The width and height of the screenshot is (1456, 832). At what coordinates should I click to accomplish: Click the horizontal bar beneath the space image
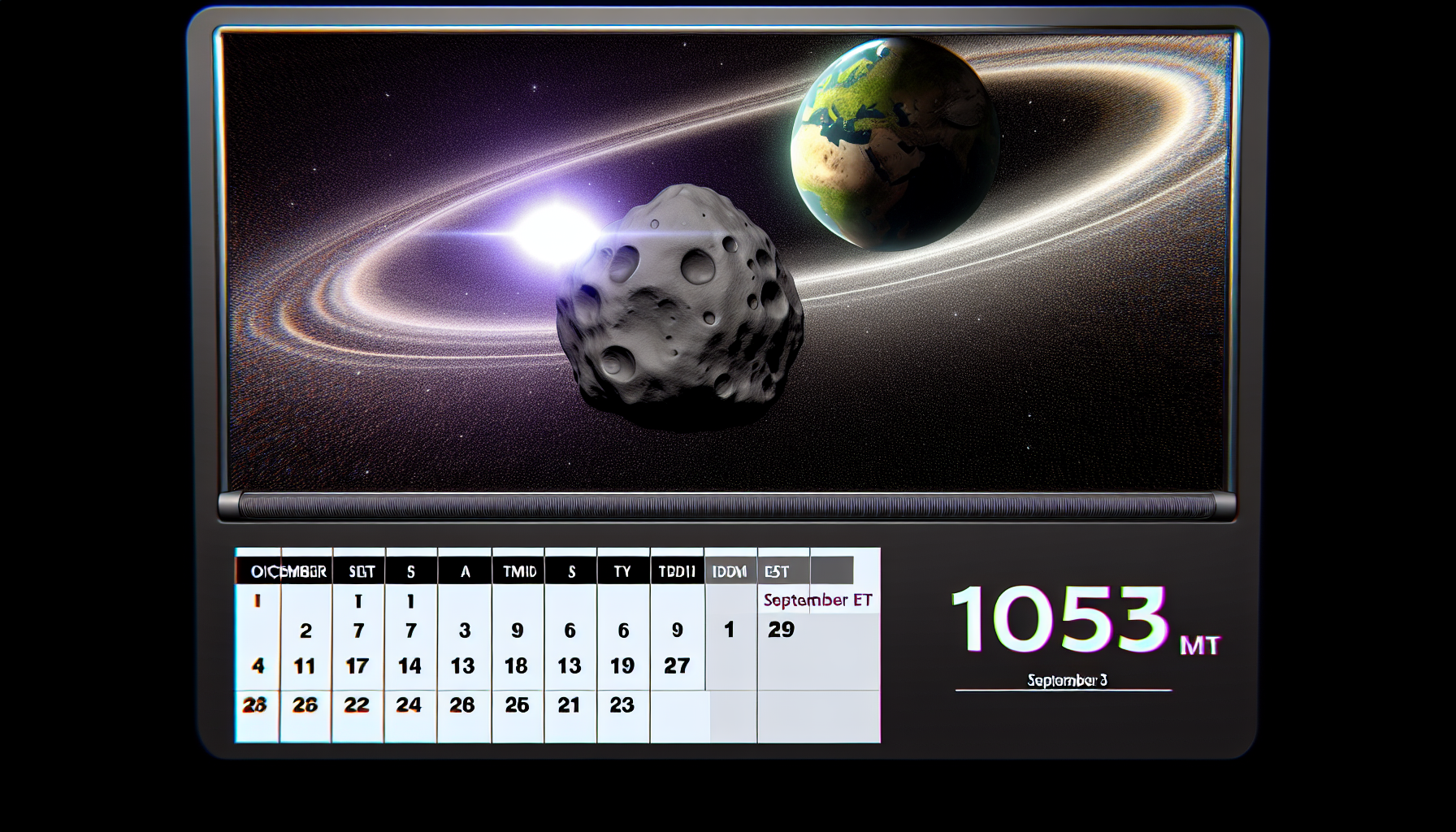coord(727,506)
